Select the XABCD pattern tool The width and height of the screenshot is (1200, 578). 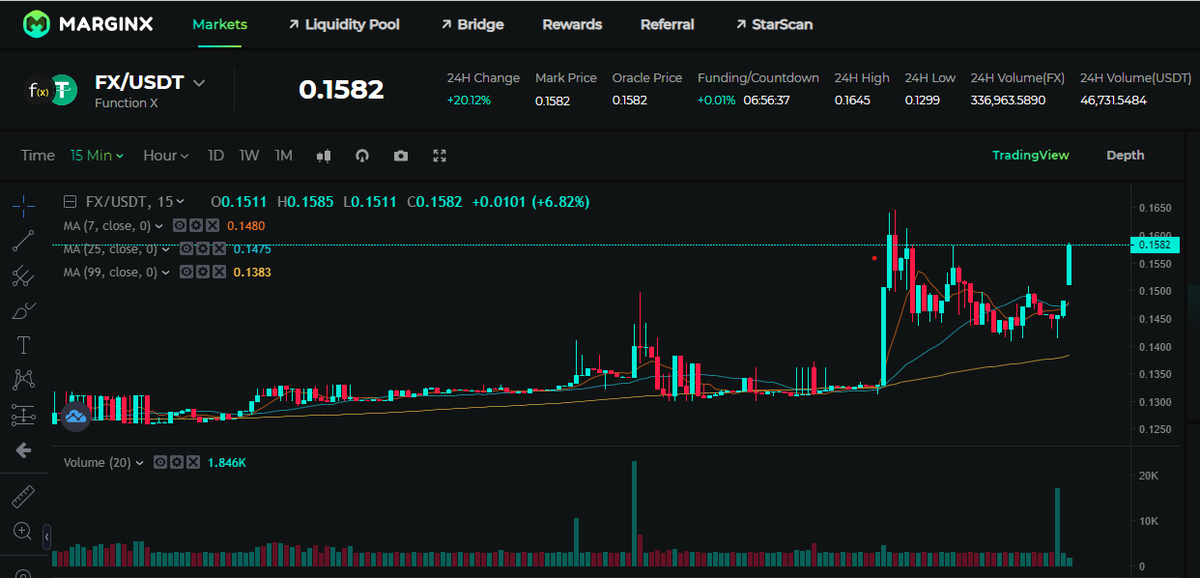24,379
